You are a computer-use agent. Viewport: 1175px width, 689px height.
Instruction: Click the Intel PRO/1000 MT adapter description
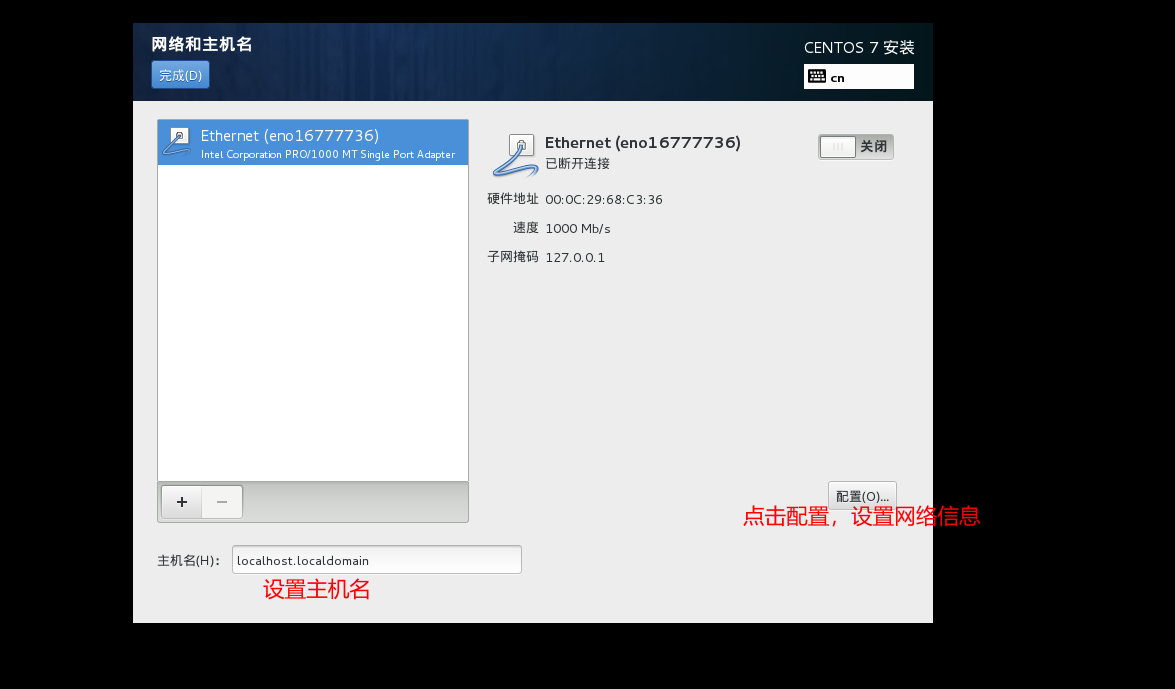(x=328, y=154)
